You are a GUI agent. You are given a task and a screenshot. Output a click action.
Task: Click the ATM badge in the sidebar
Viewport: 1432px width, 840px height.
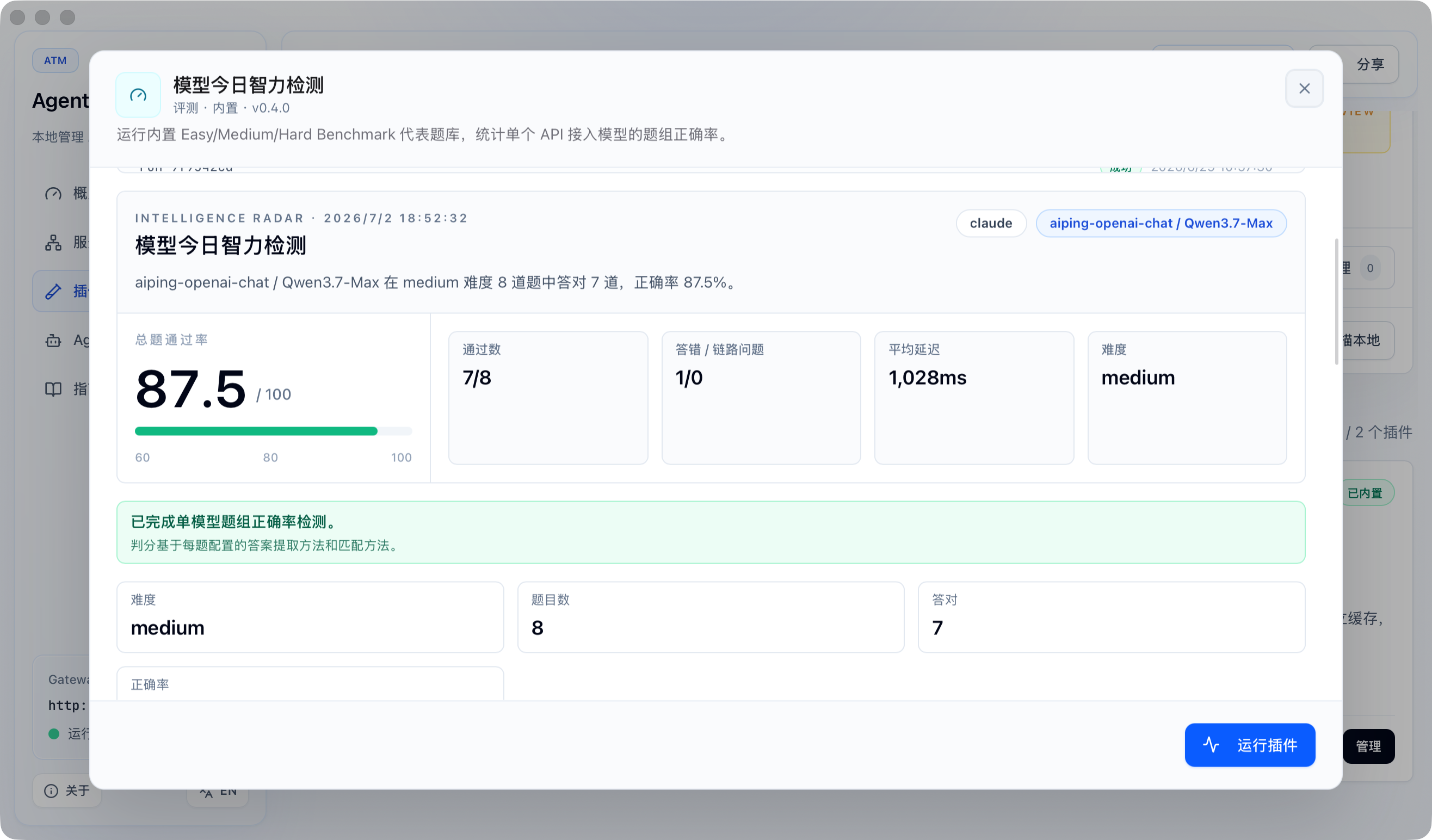coord(55,60)
